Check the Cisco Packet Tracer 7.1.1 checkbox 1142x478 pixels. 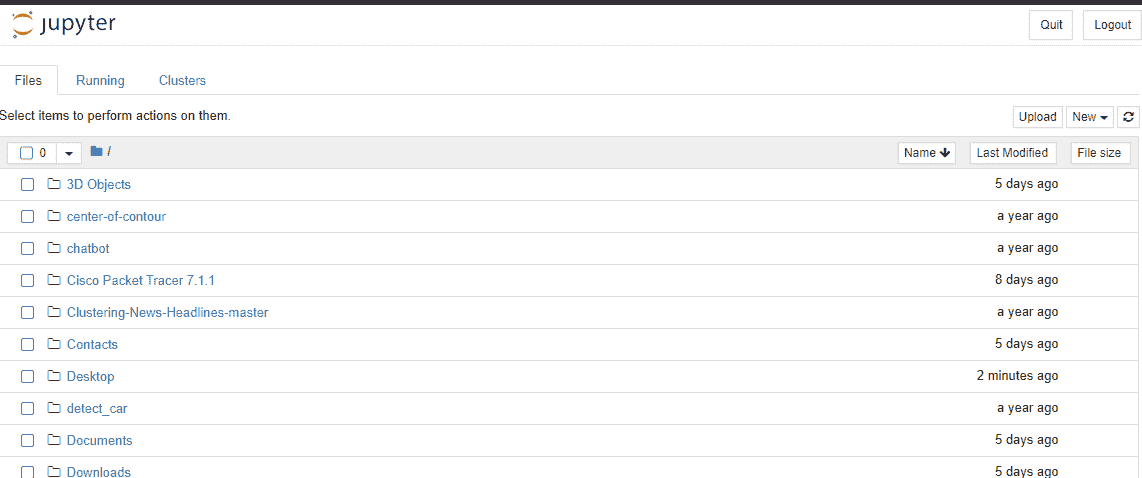pyautogui.click(x=27, y=280)
